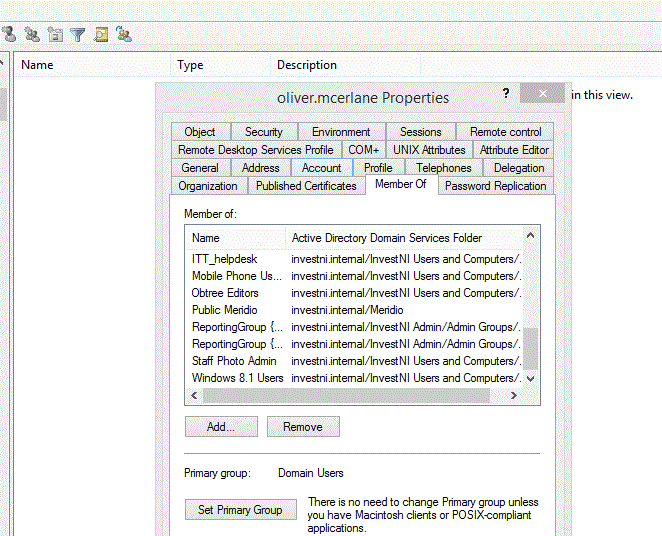Sort by Name column in Member of list
This screenshot has width=662, height=536.
pos(236,238)
